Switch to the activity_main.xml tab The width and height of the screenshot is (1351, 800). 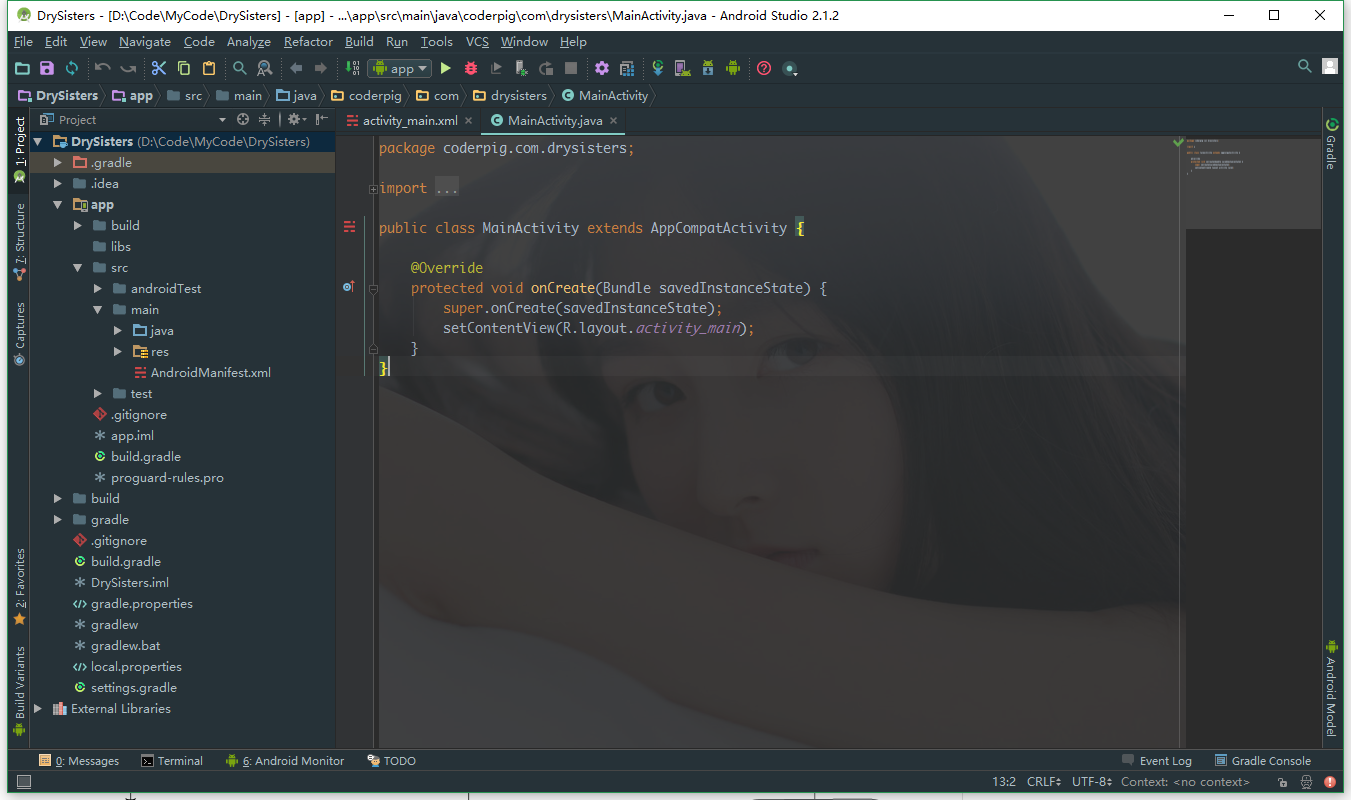tap(409, 121)
